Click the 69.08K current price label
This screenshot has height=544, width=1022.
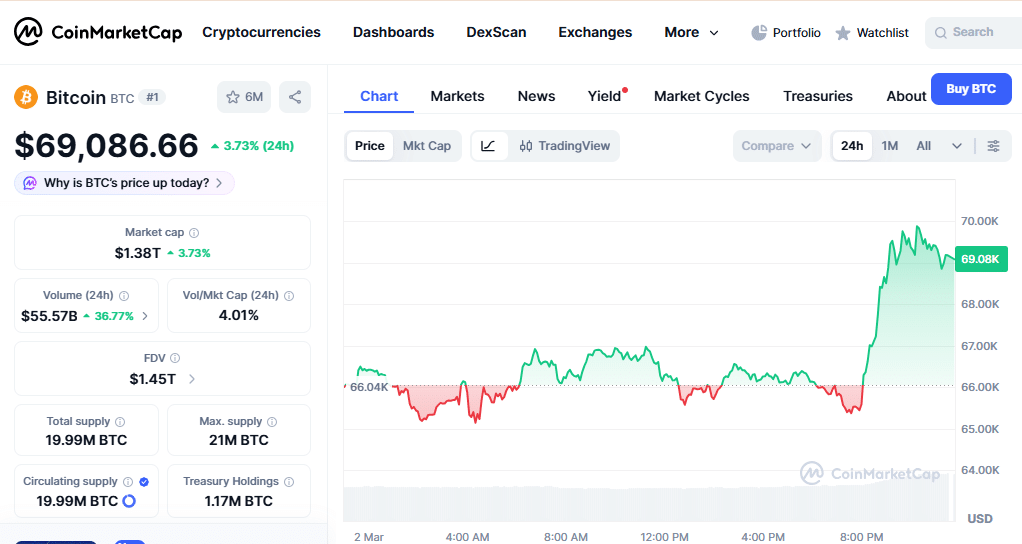coord(981,259)
